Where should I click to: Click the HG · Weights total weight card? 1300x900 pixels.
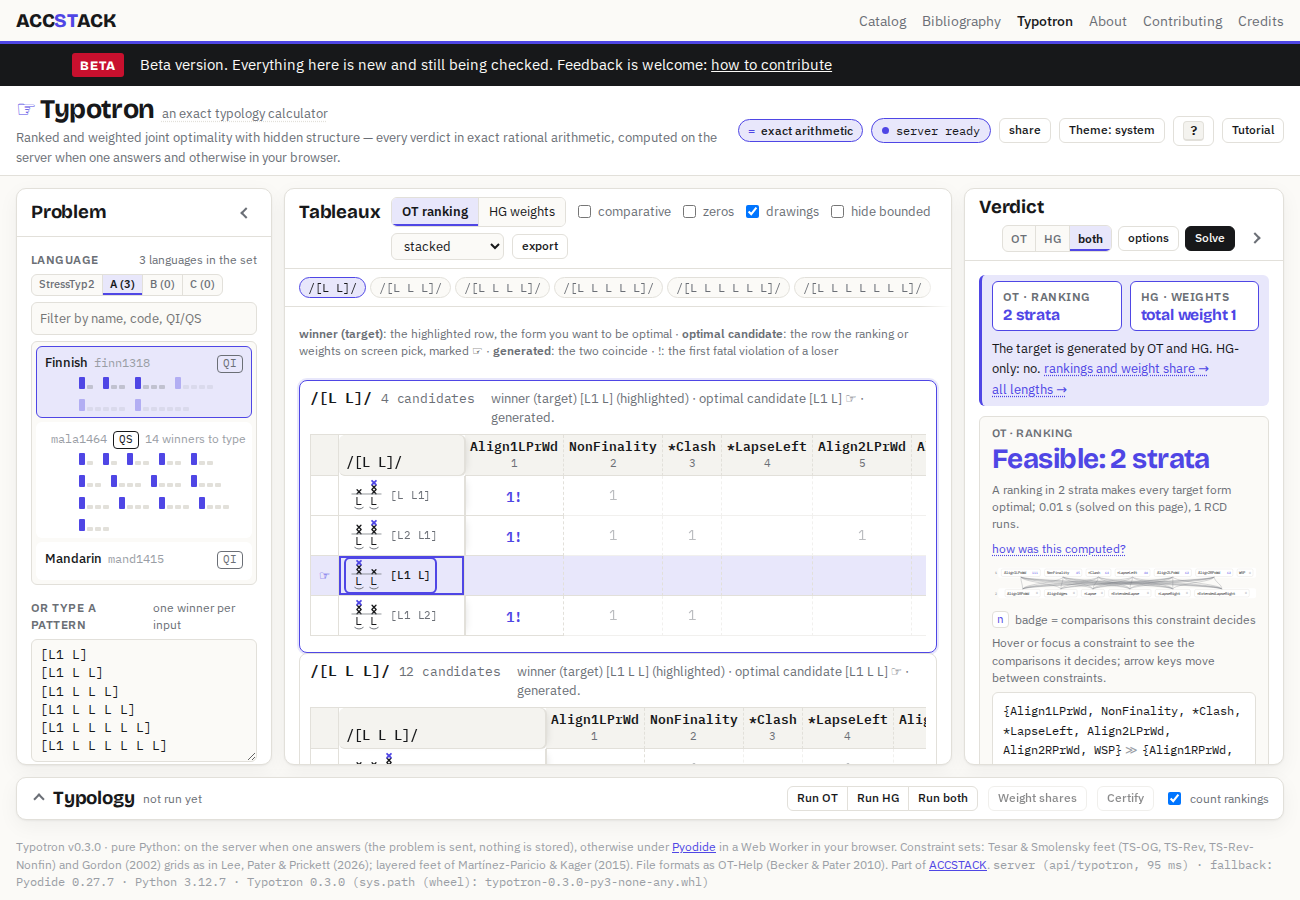tap(1194, 306)
